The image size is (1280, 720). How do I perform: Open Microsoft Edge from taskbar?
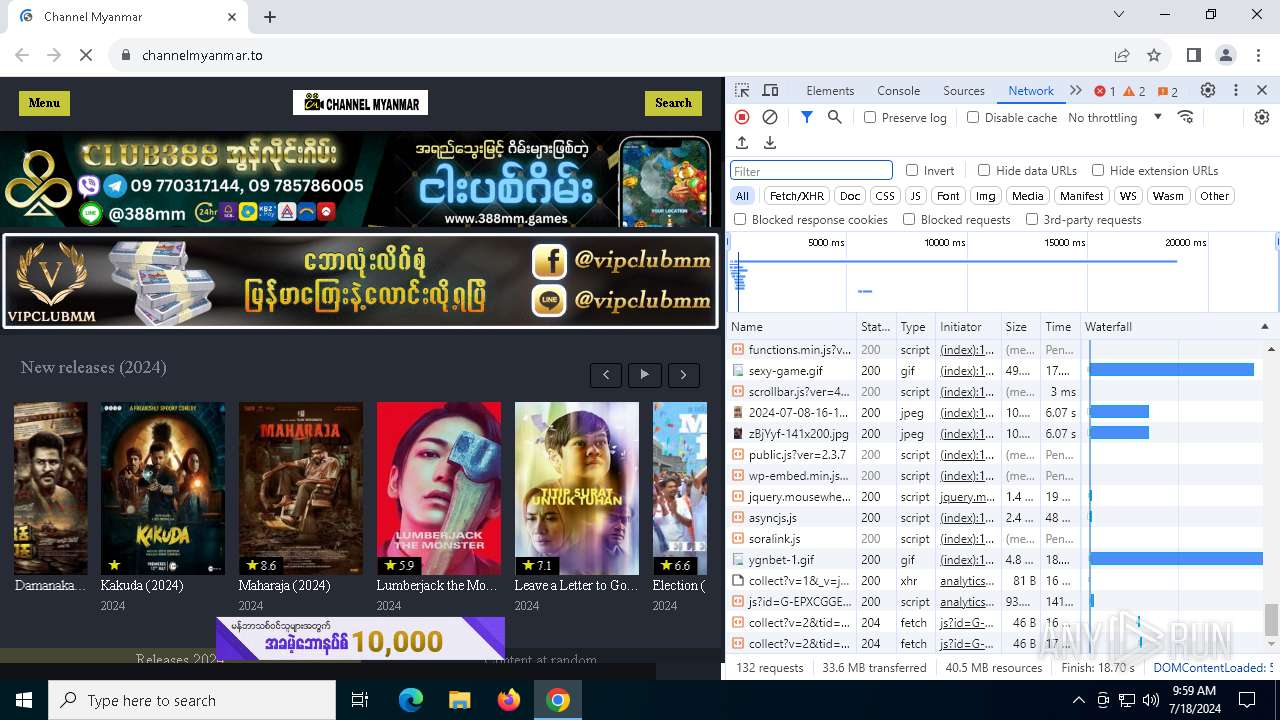pos(411,700)
